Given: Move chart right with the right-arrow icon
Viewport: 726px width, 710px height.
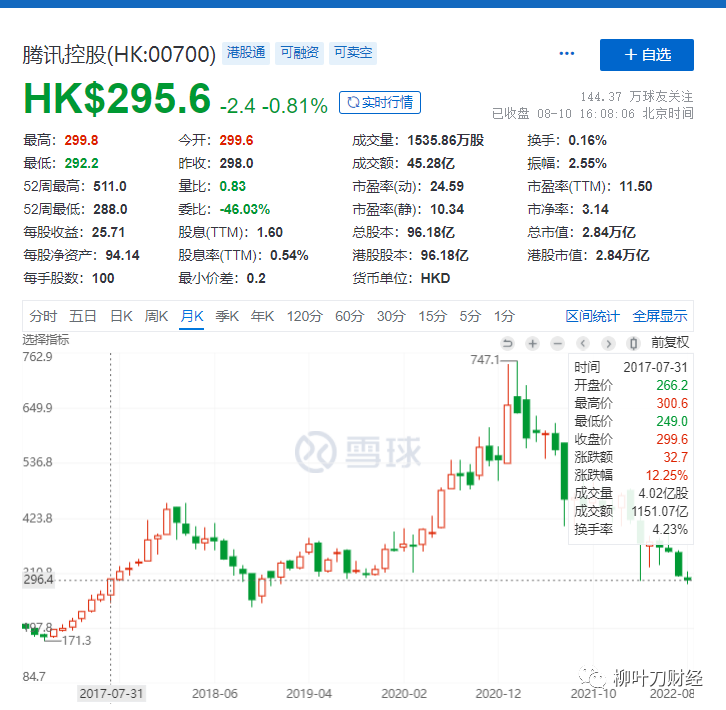Looking at the screenshot, I should point(608,343).
